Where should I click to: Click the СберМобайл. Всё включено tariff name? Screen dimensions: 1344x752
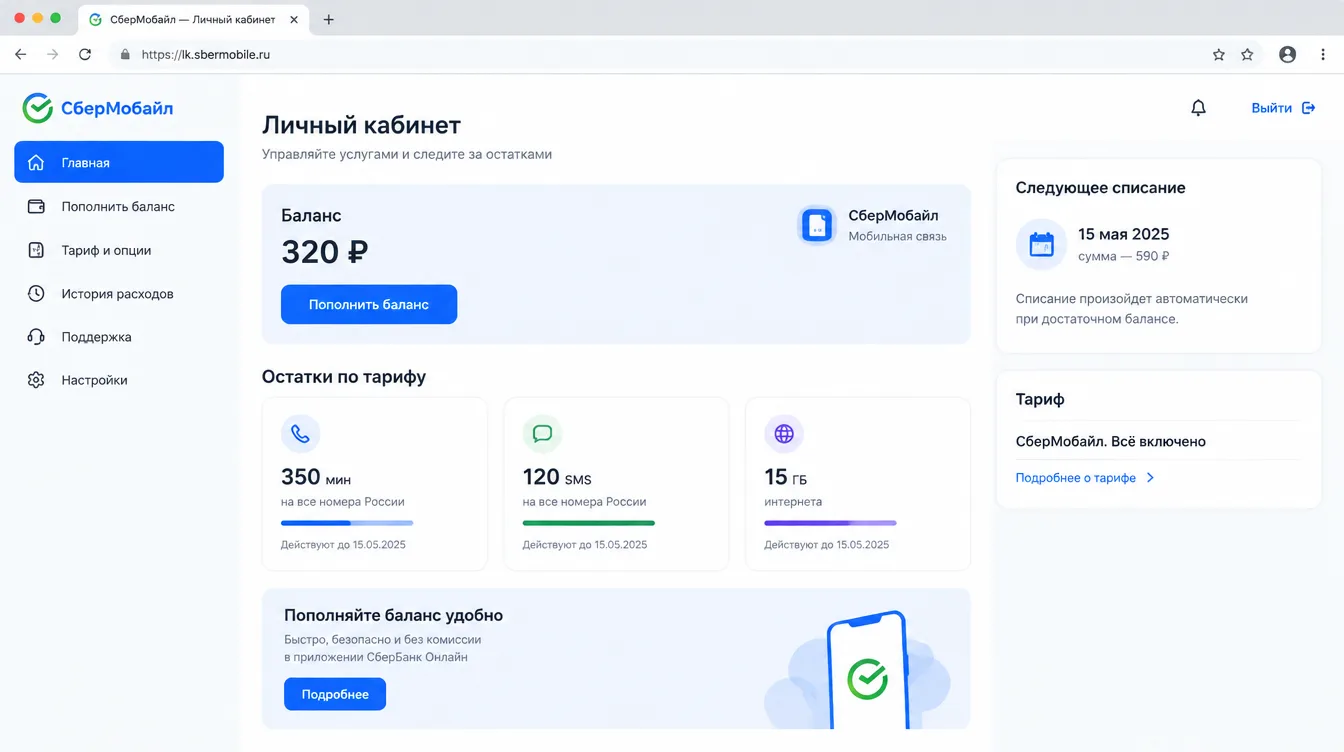(1111, 441)
